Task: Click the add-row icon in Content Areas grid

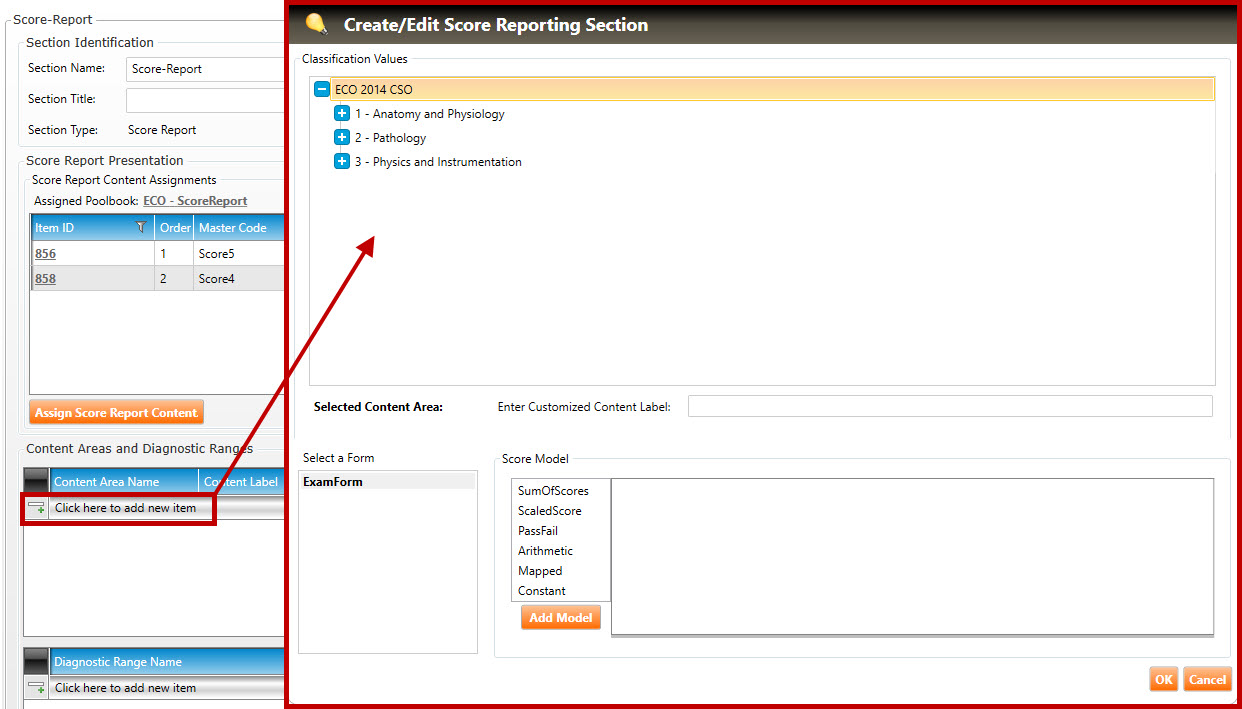Action: (x=36, y=508)
